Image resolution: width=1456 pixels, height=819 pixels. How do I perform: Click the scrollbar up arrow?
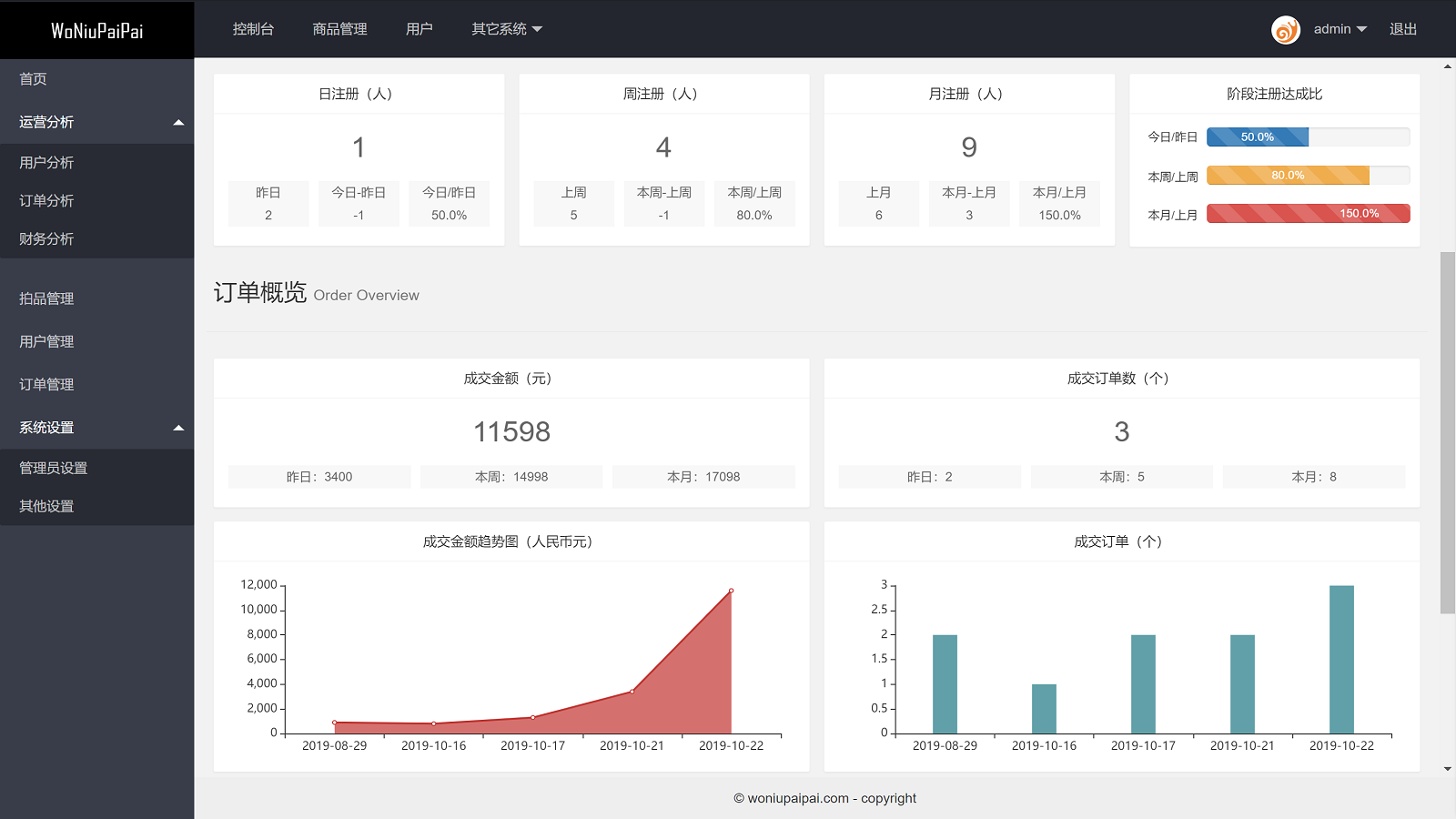click(x=1448, y=66)
